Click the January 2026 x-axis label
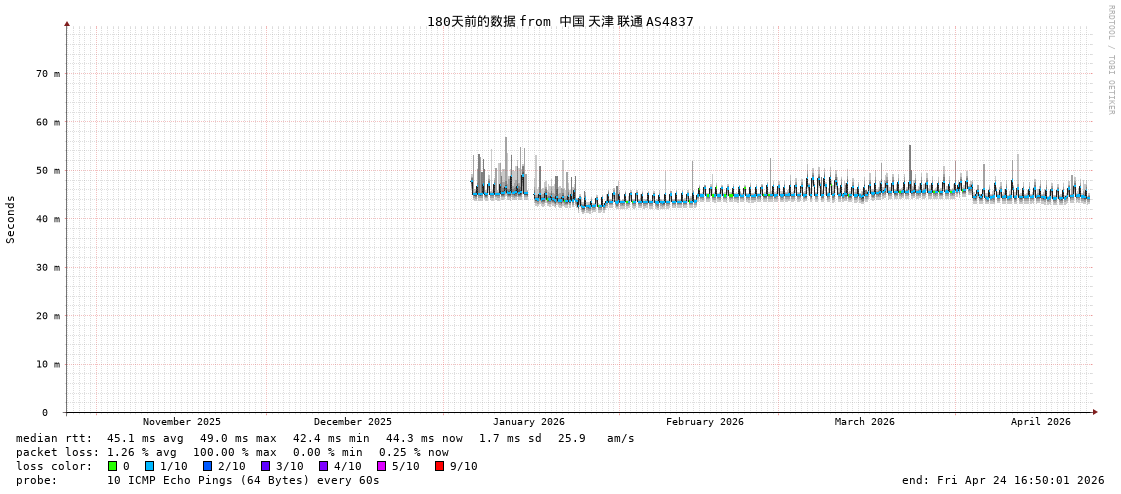Viewport: 1121px width, 494px height. [x=528, y=422]
